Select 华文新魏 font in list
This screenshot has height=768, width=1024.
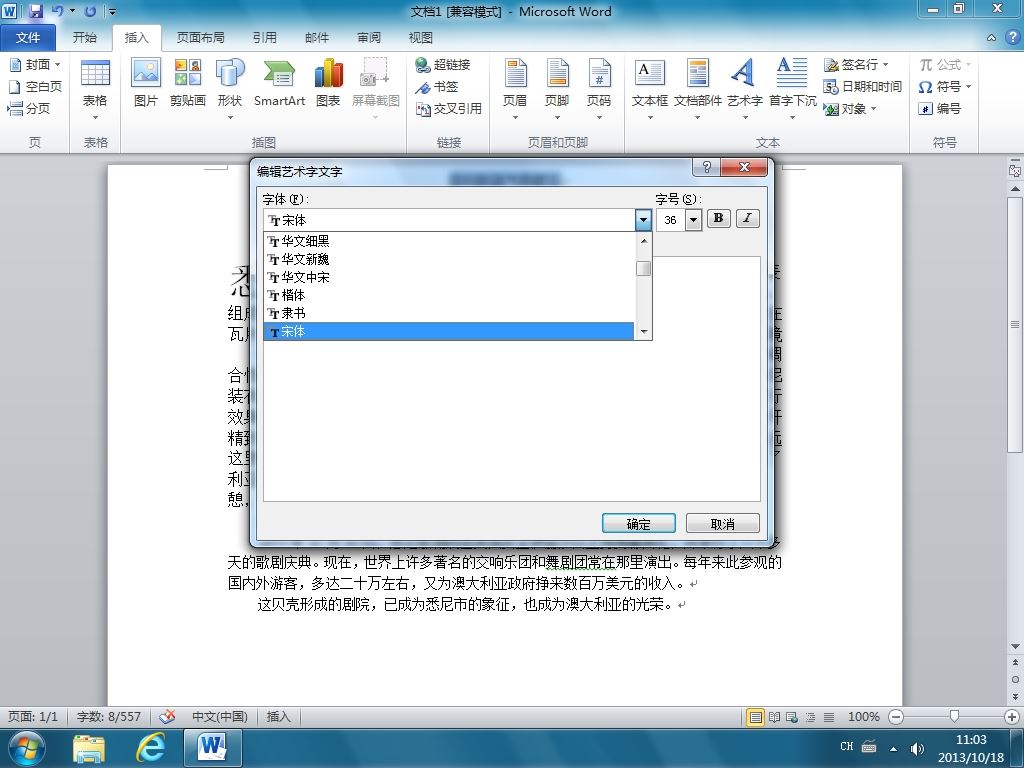pos(449,259)
